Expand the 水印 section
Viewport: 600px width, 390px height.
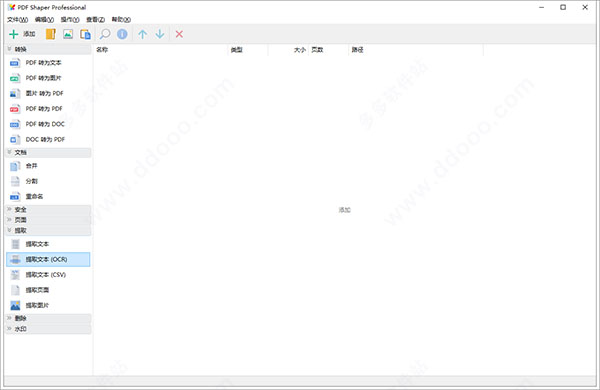coord(48,329)
